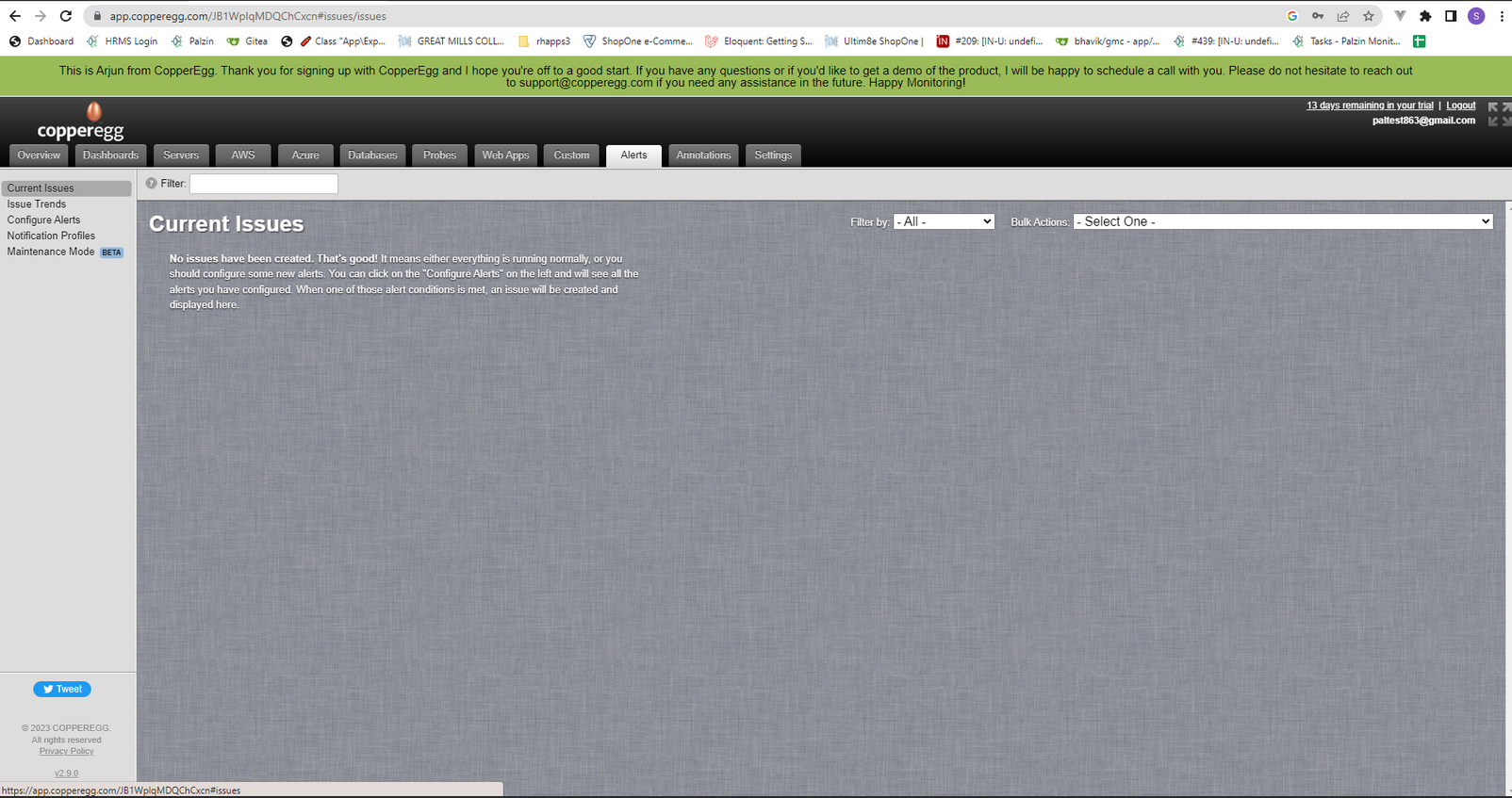Click the v2.9.0 version link
This screenshot has width=1512, height=798.
(x=66, y=774)
